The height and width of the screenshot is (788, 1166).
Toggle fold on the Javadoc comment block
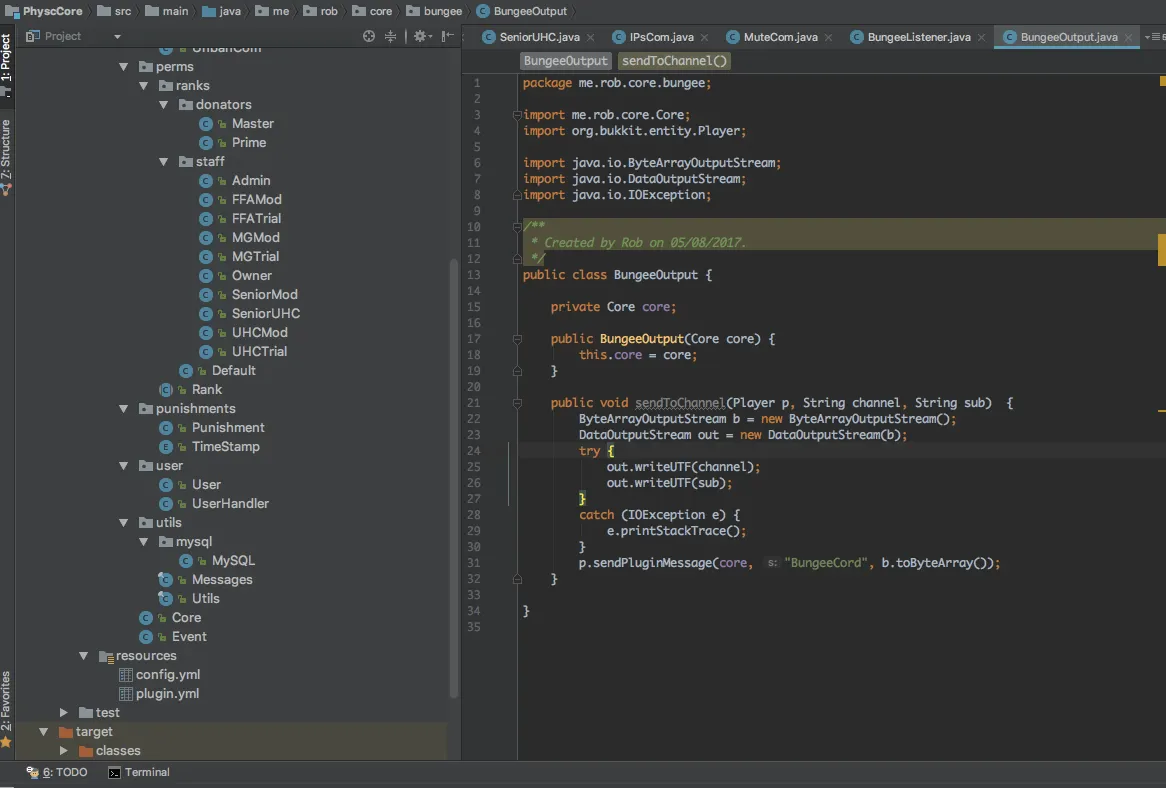[x=517, y=227]
